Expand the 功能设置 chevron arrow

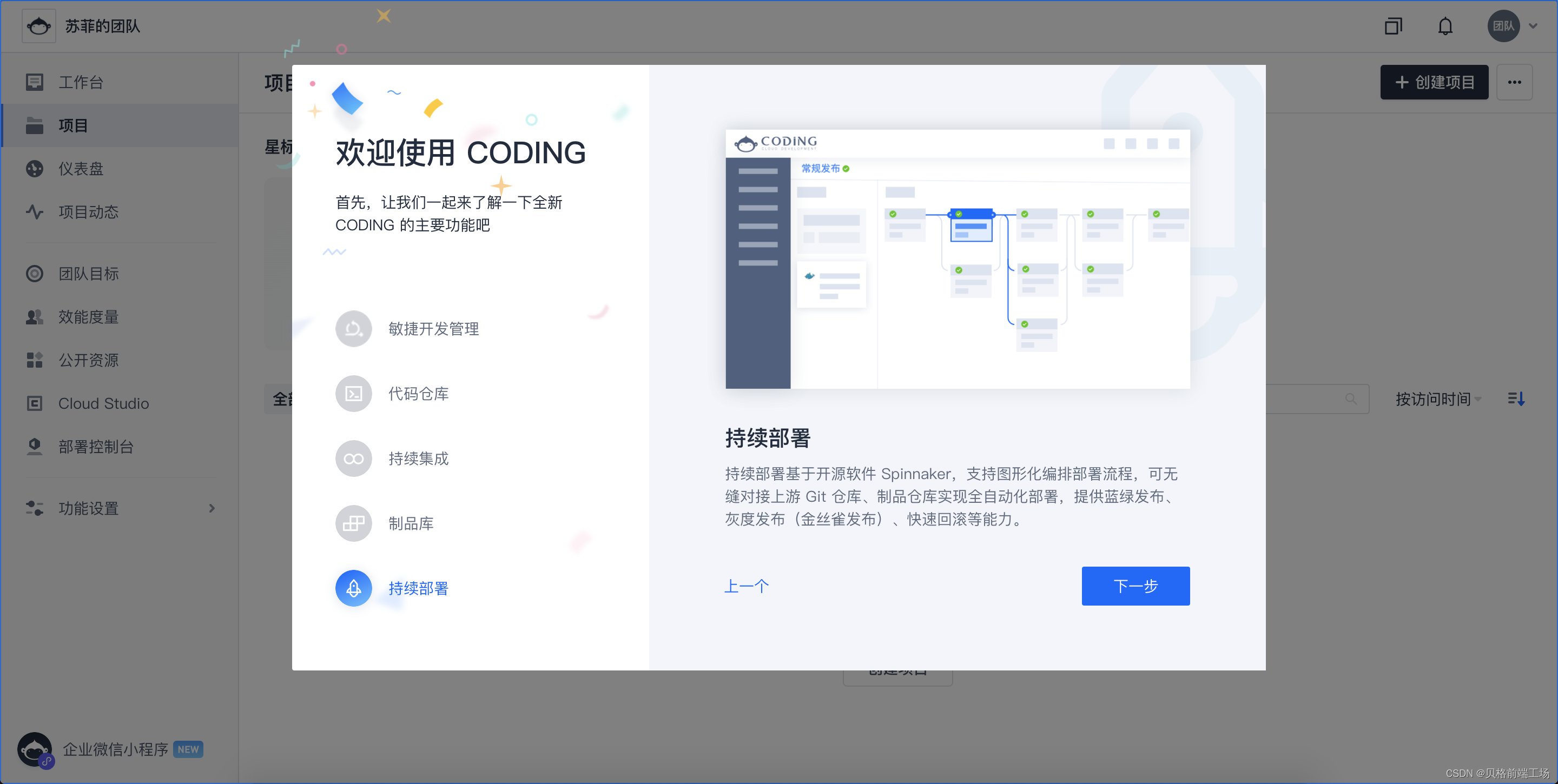[x=212, y=508]
